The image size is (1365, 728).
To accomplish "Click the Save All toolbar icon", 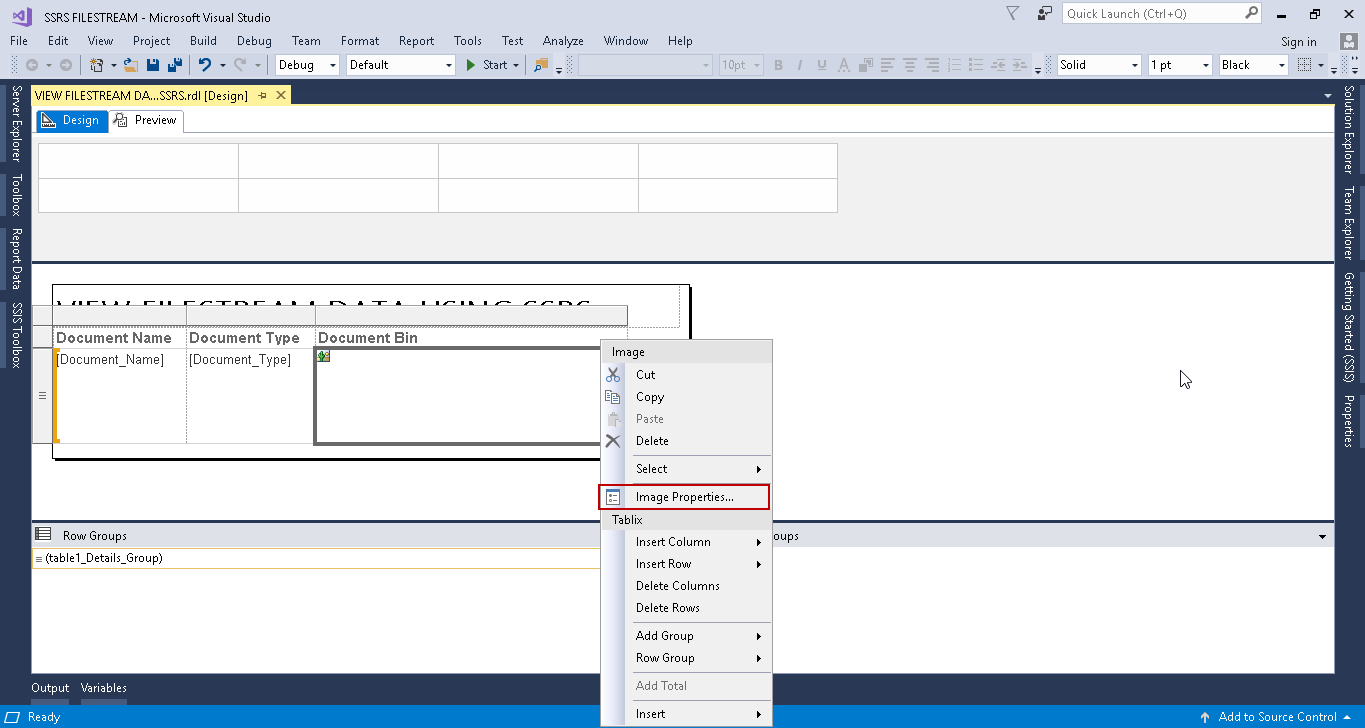I will pos(174,65).
